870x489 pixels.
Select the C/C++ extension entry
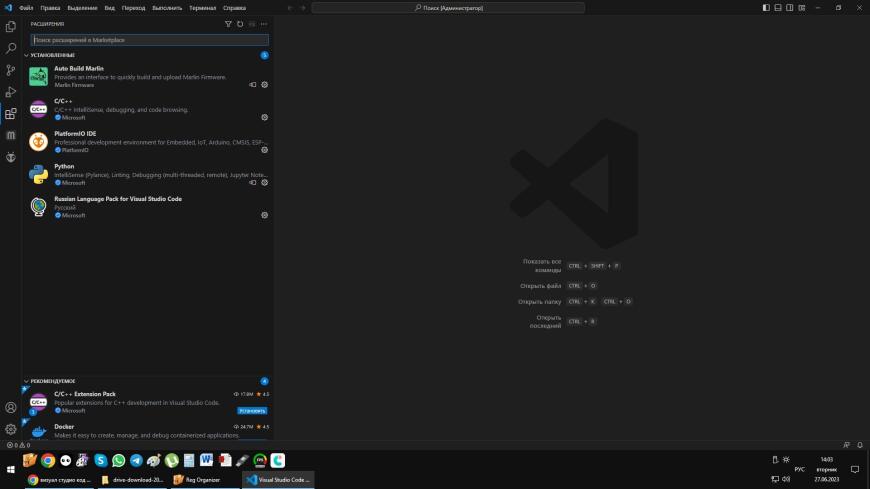(x=147, y=109)
